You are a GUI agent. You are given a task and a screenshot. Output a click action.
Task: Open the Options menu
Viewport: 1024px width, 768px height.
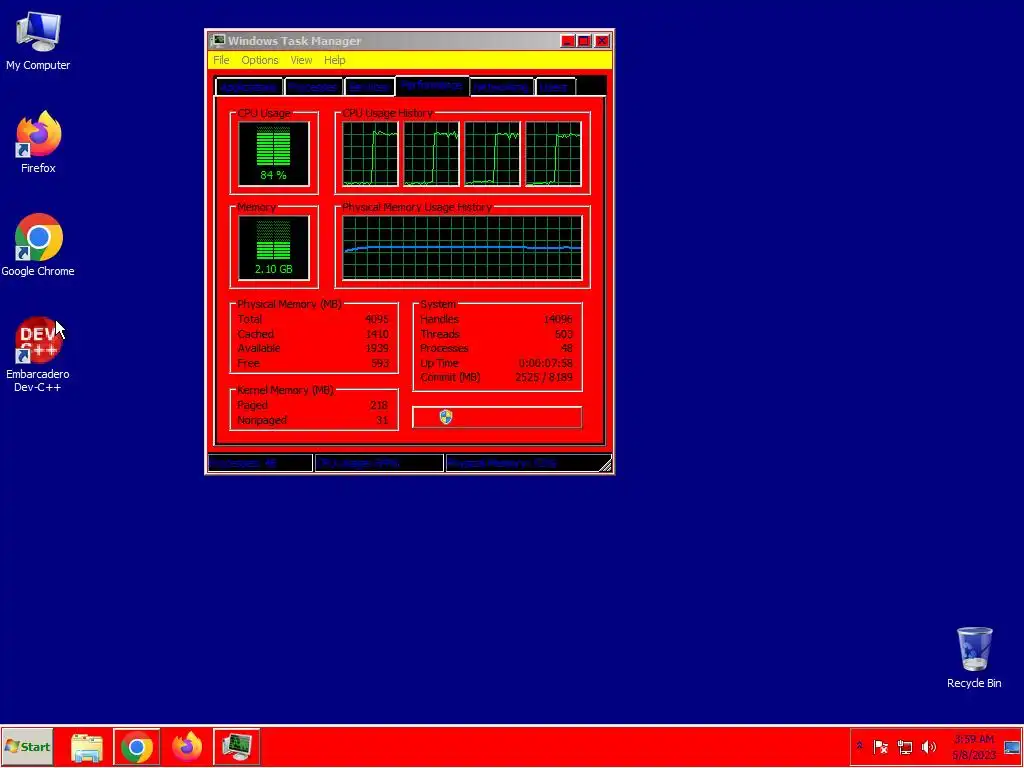(x=260, y=60)
